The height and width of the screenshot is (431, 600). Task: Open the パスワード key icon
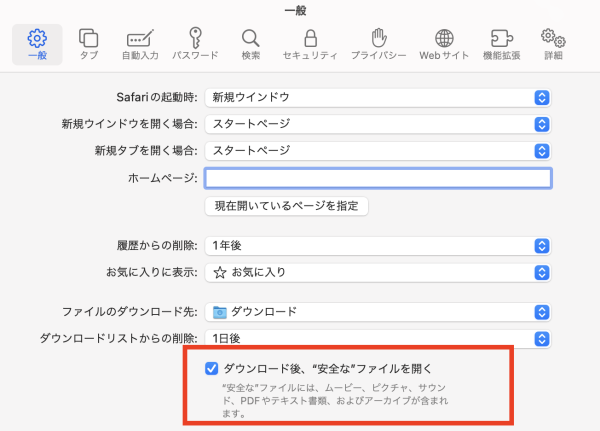click(x=194, y=43)
